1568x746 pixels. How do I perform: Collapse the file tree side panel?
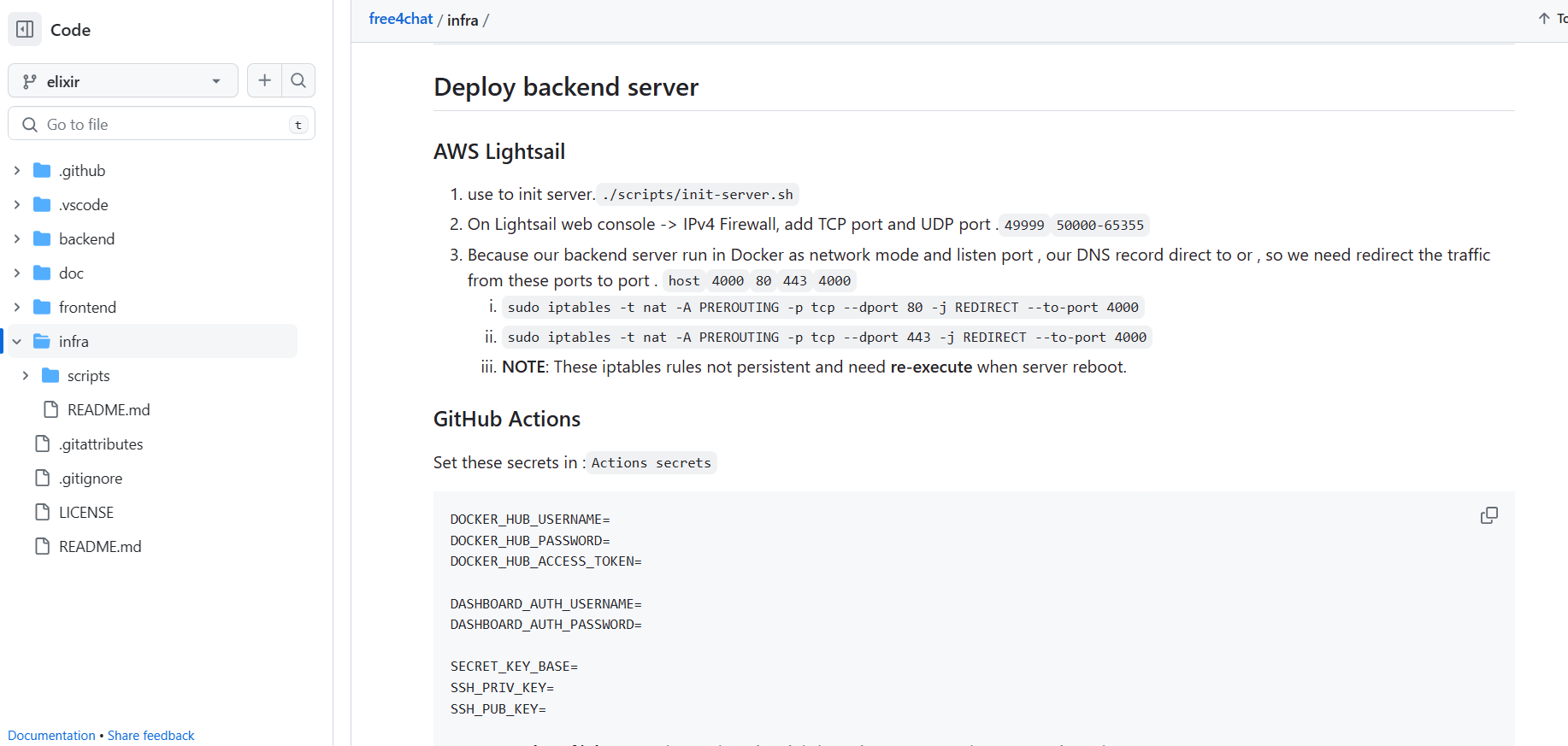tap(25, 30)
